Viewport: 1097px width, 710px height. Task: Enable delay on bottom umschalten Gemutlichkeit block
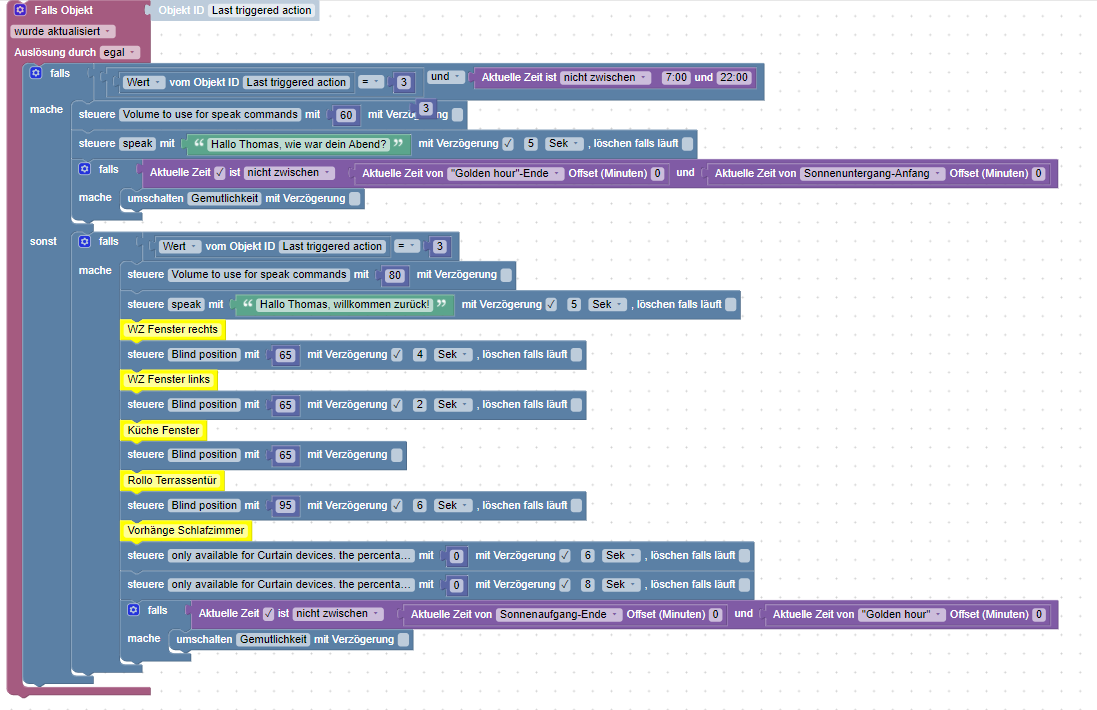(x=404, y=639)
